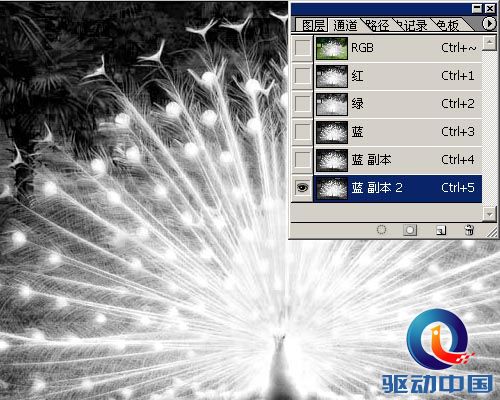Minimize the channels palette
This screenshot has height=400, width=500.
tap(477, 8)
